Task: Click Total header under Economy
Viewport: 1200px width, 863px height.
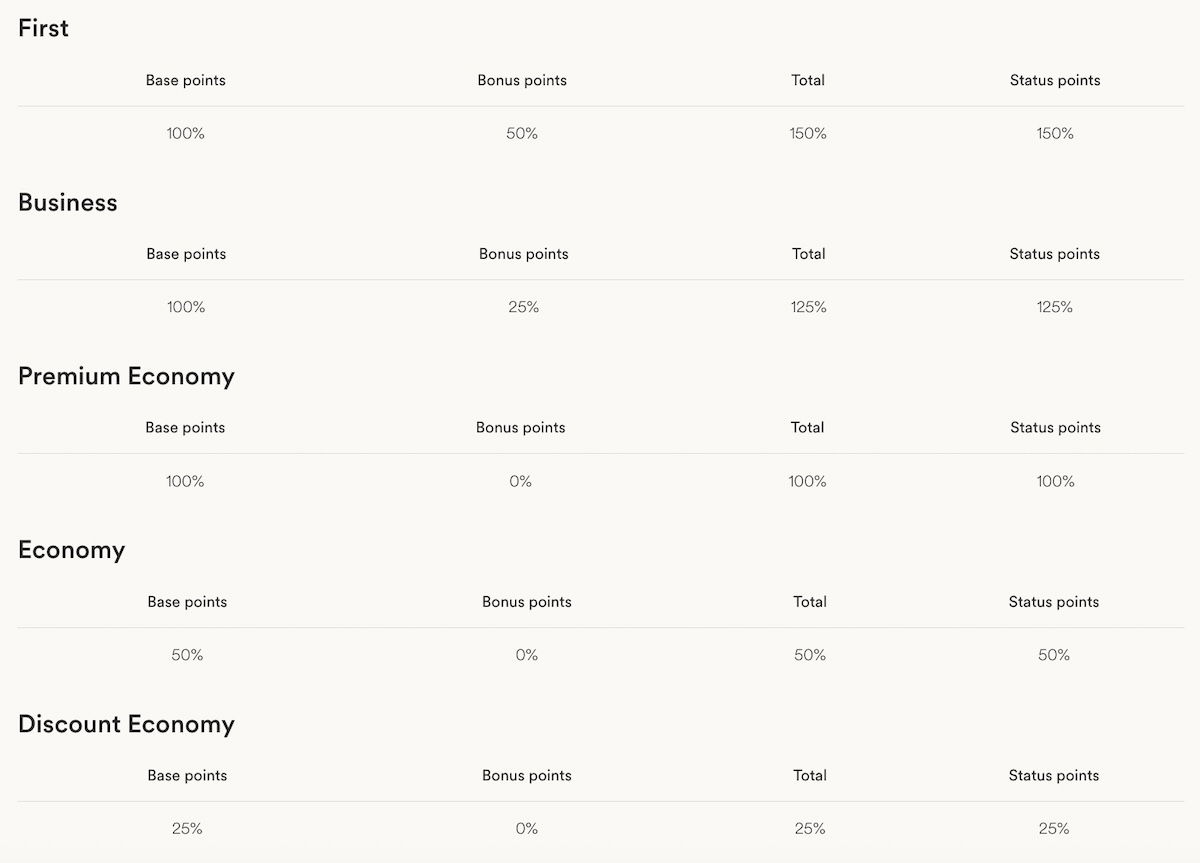Action: [810, 602]
